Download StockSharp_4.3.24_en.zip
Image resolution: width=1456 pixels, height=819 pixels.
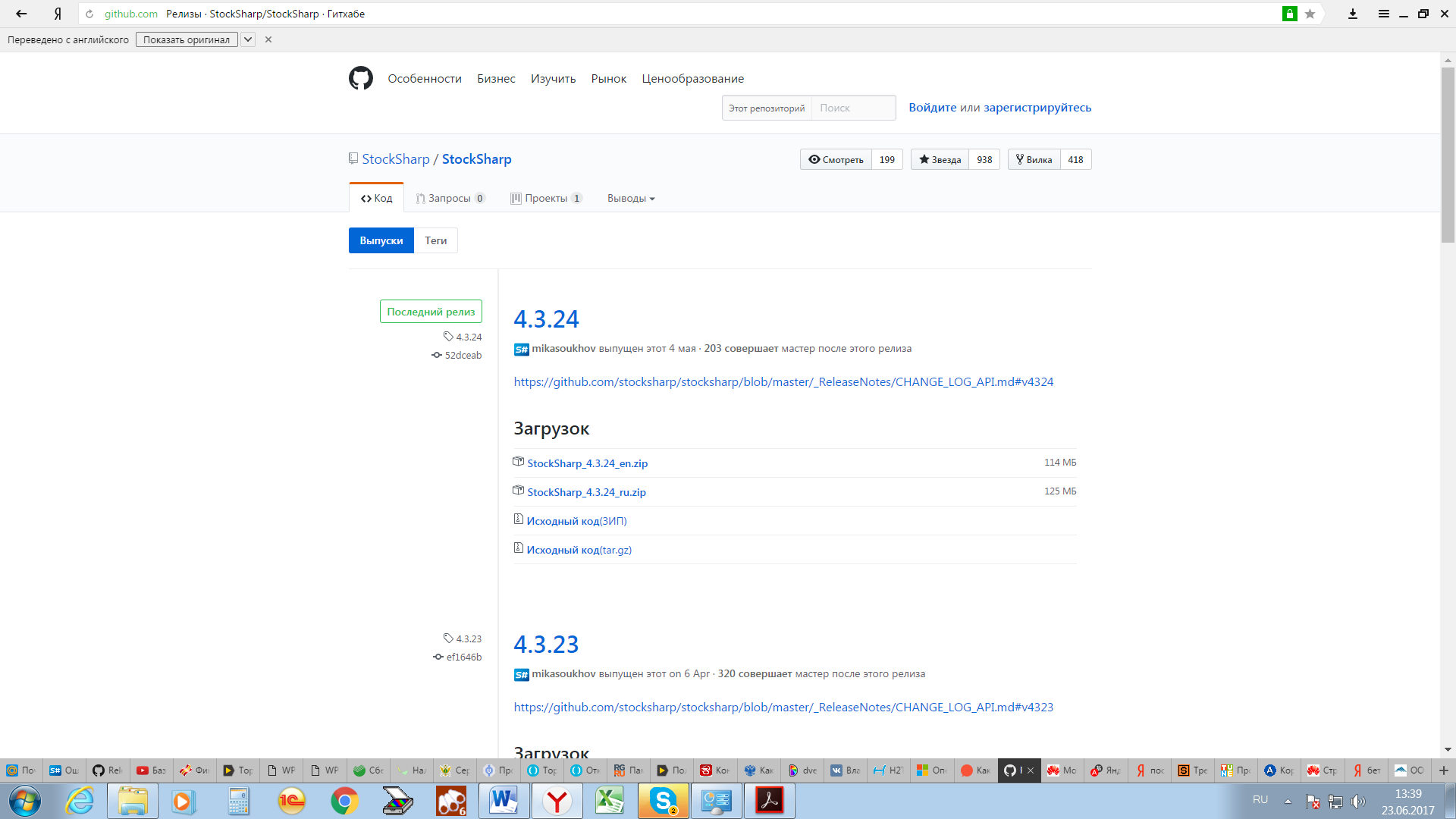588,463
